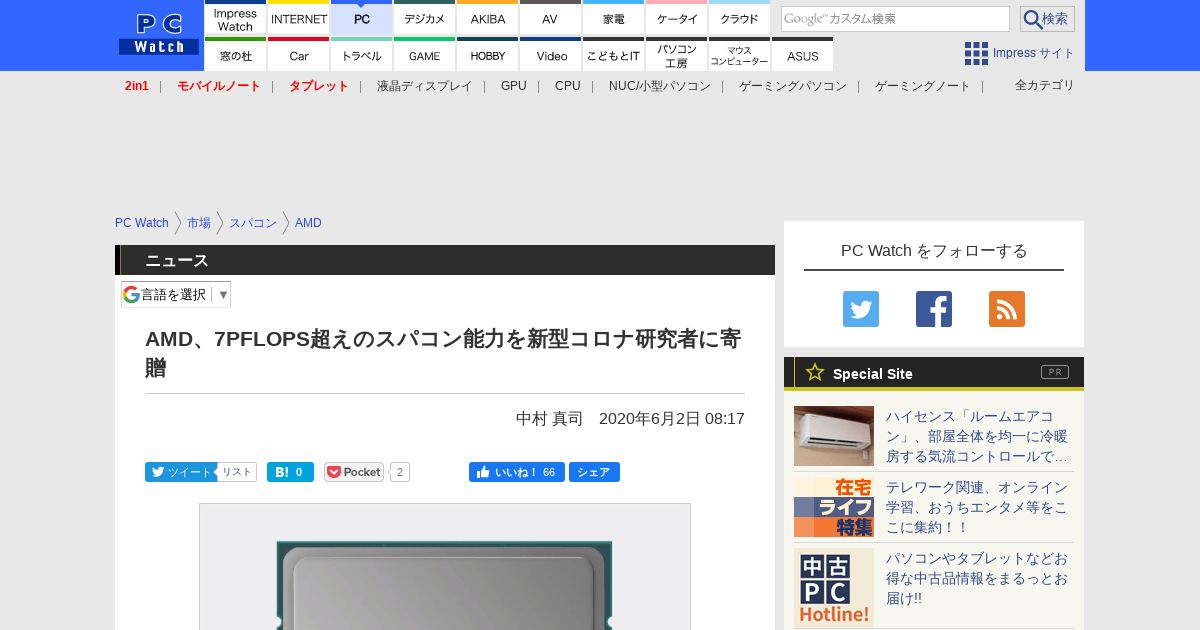Go to the デジカメ tab

[425, 18]
